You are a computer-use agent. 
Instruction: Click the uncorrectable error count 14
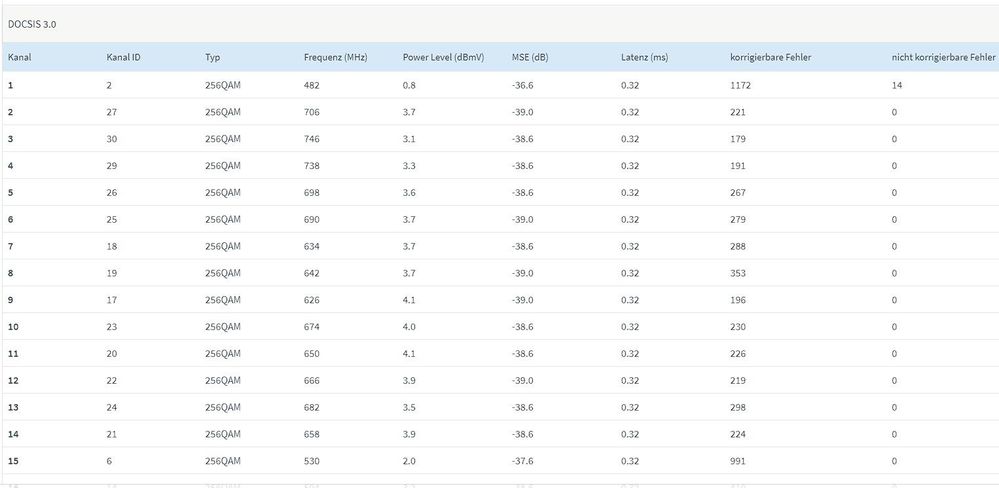click(x=897, y=86)
